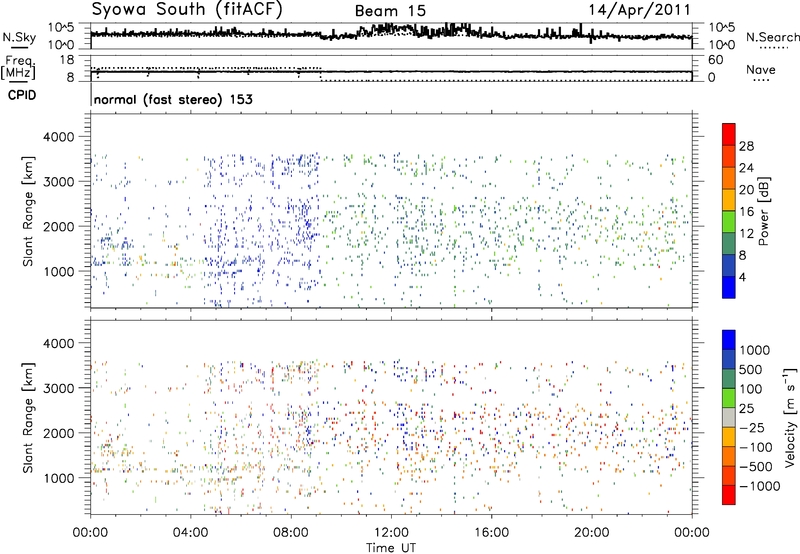Click the '04:00' time axis label
800x554 pixels.
(191, 533)
